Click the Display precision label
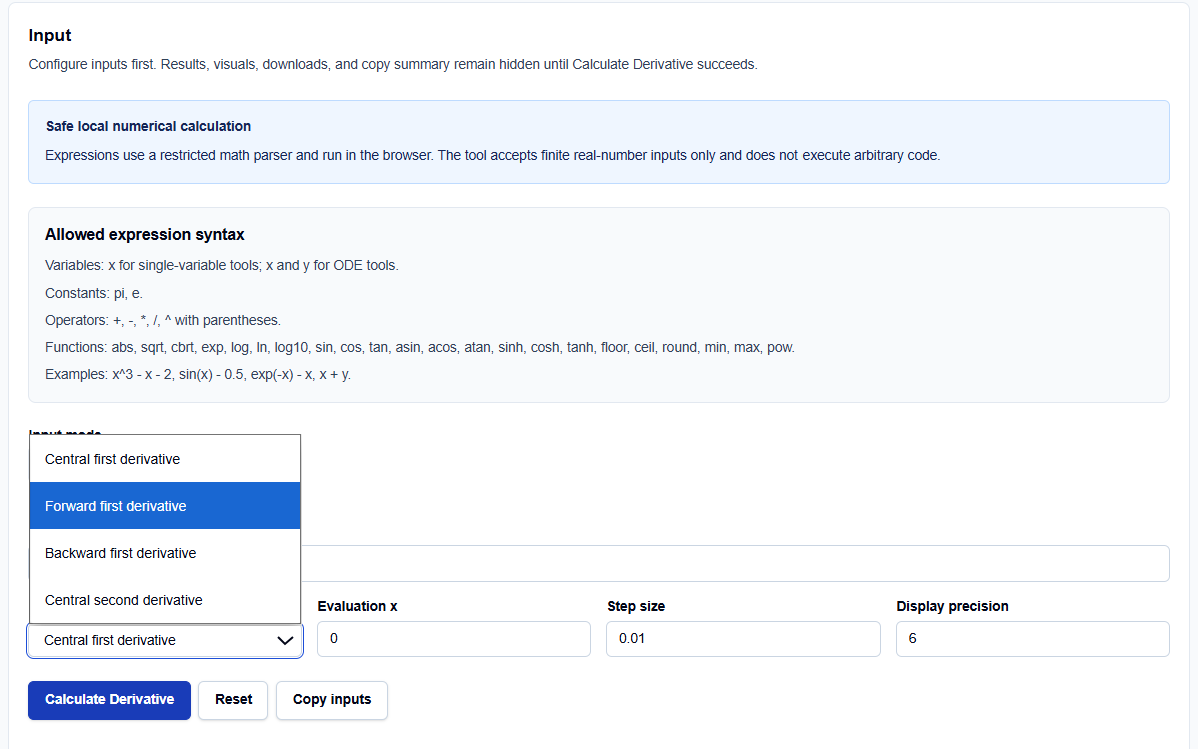The width and height of the screenshot is (1198, 749). click(x=952, y=606)
